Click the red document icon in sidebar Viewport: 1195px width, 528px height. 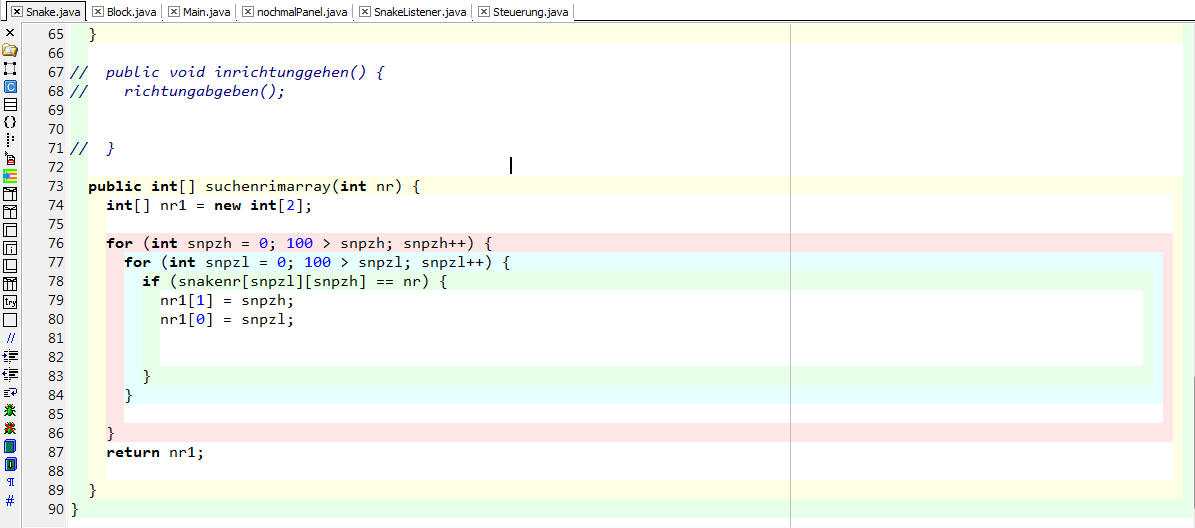(10, 158)
